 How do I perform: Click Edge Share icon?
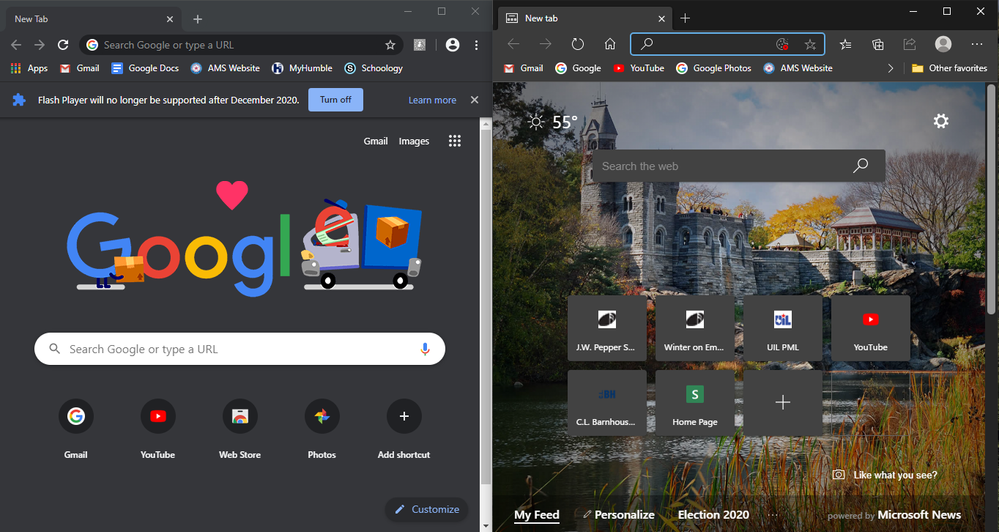tap(910, 44)
